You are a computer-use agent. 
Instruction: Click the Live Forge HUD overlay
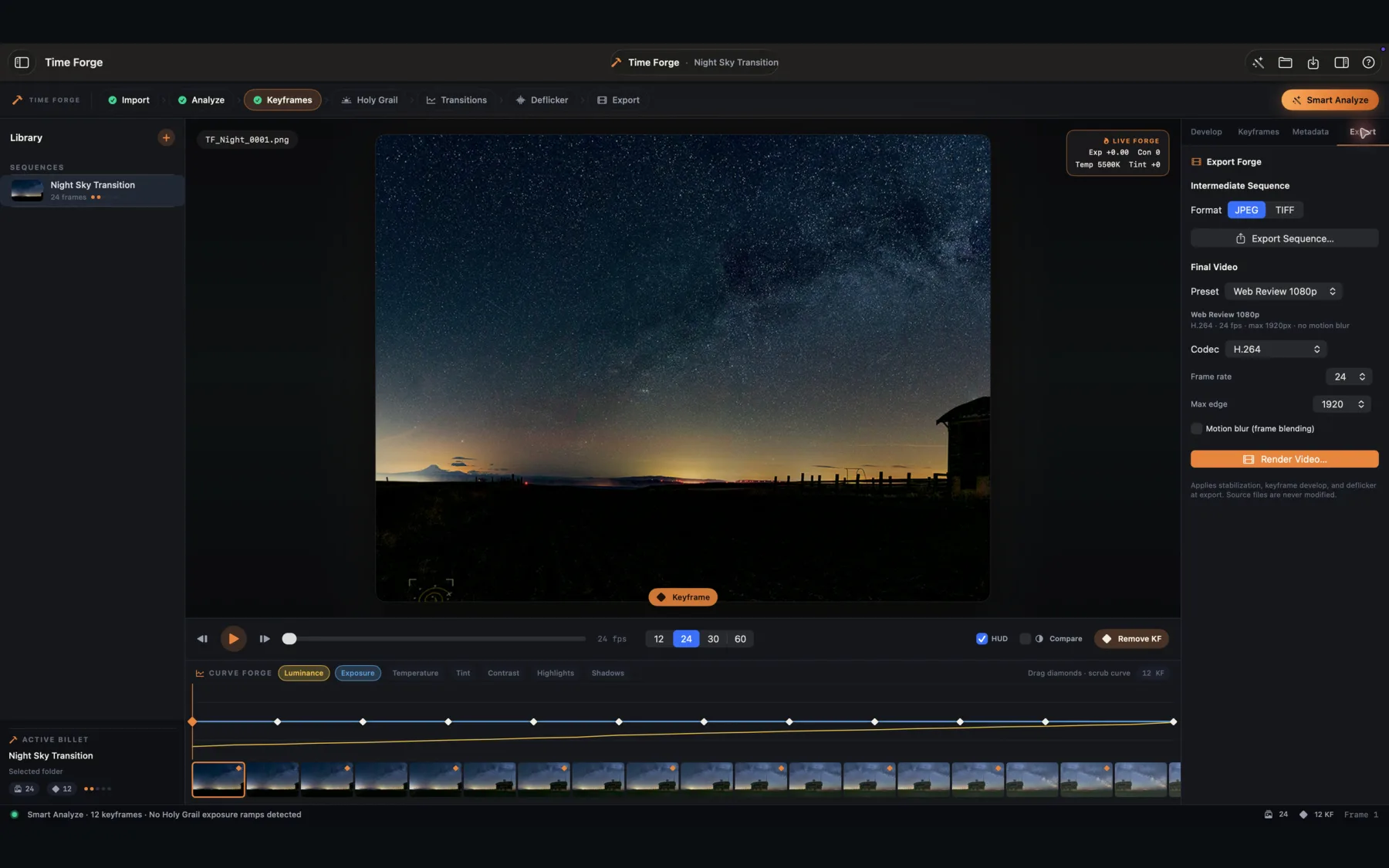(x=1117, y=153)
